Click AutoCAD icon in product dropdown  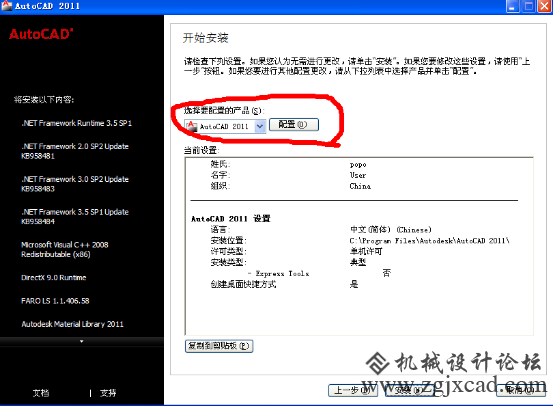(192, 126)
